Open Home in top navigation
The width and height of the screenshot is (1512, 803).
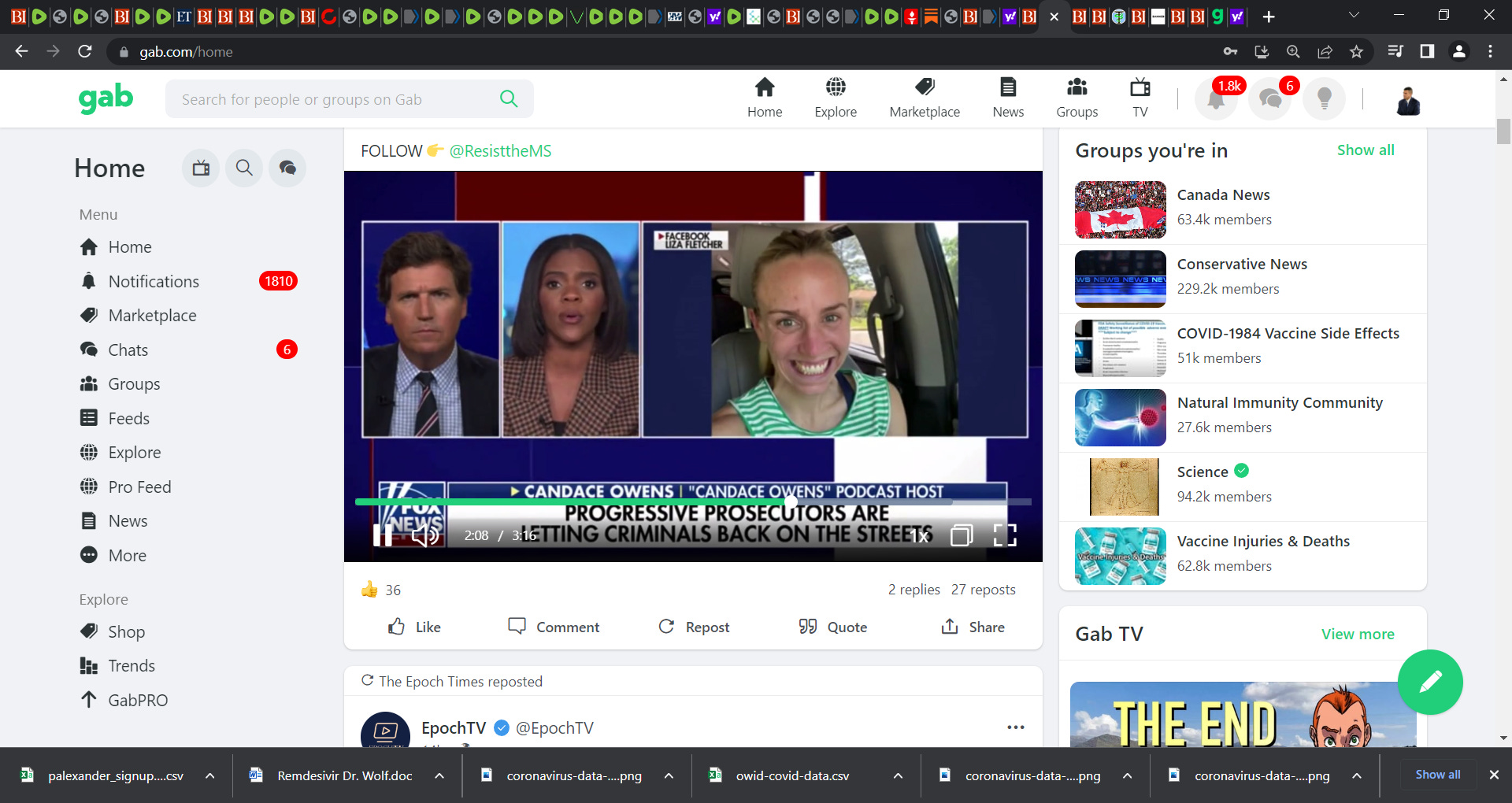pyautogui.click(x=765, y=98)
